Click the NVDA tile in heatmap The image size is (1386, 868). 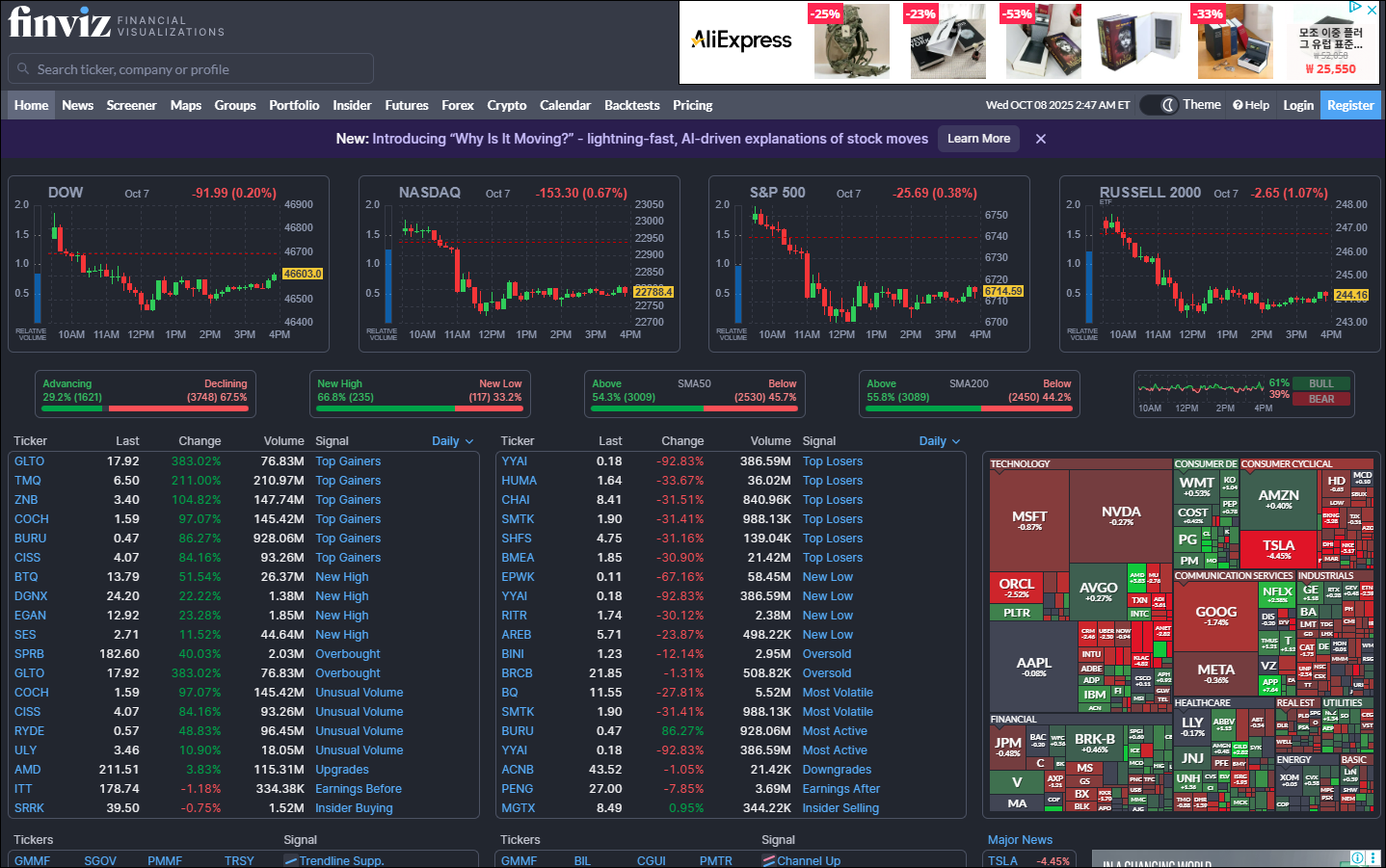click(1120, 515)
